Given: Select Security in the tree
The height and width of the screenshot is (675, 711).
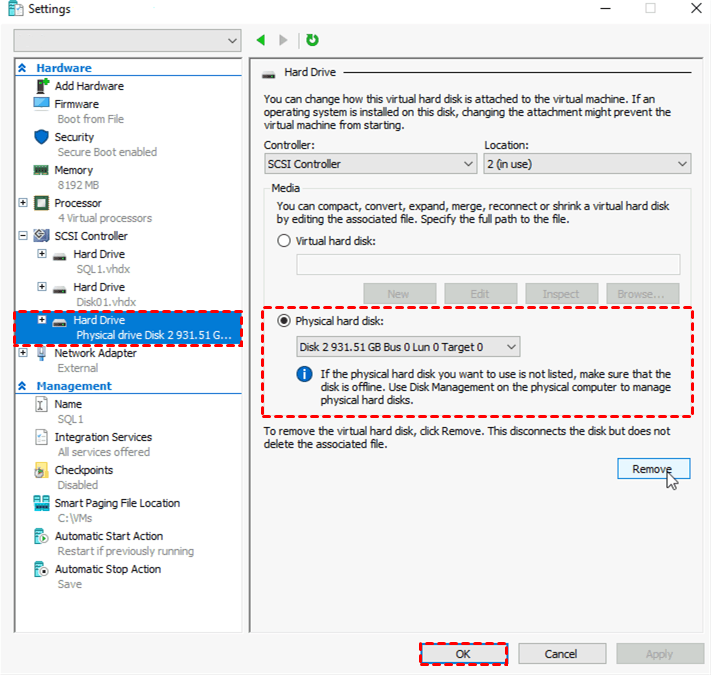Looking at the screenshot, I should pos(74,137).
